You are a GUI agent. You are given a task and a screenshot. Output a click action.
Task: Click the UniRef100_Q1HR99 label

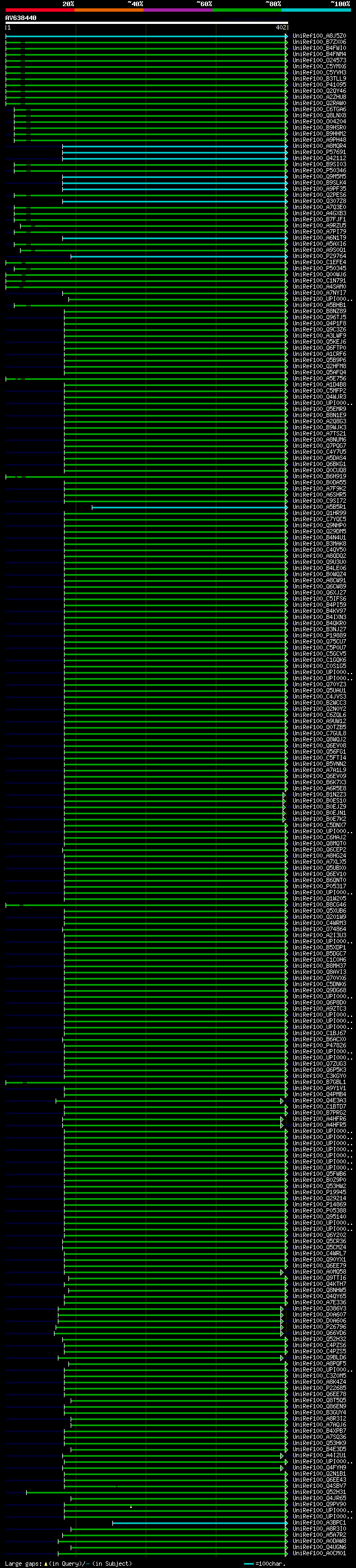319,513
